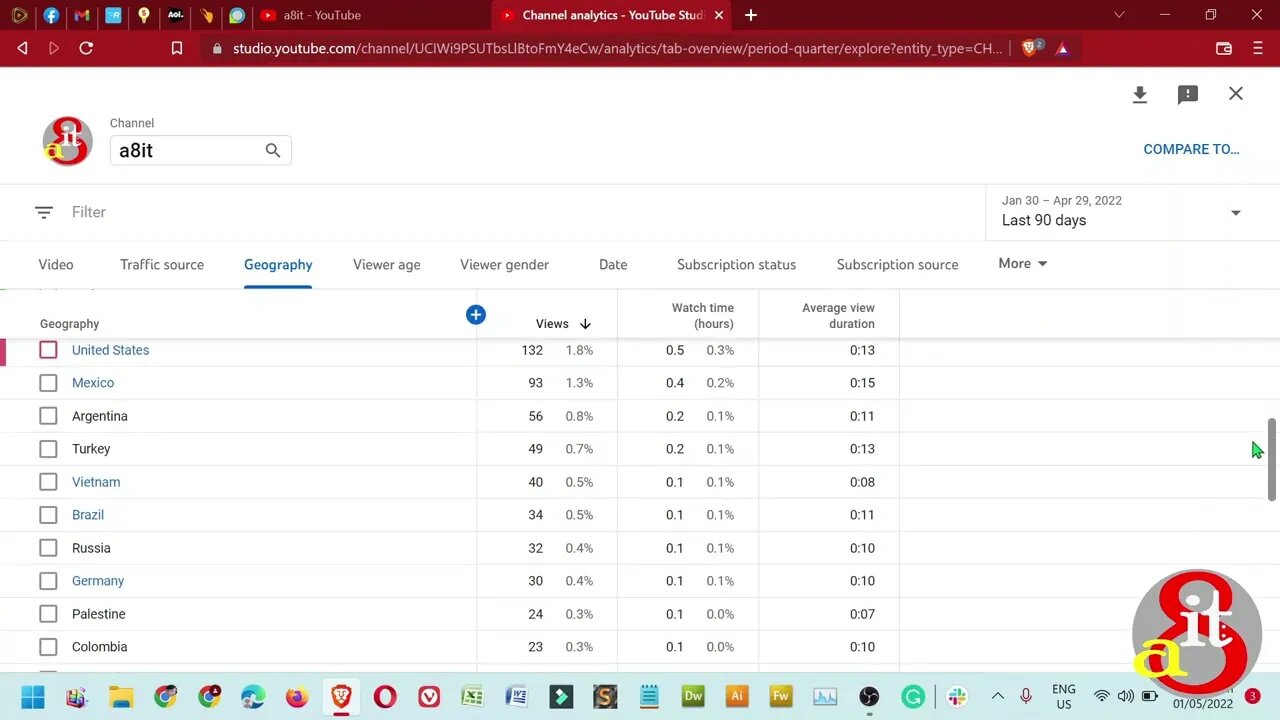This screenshot has height=720, width=1280.
Task: Select the Mexico checkbox
Action: pyautogui.click(x=48, y=383)
